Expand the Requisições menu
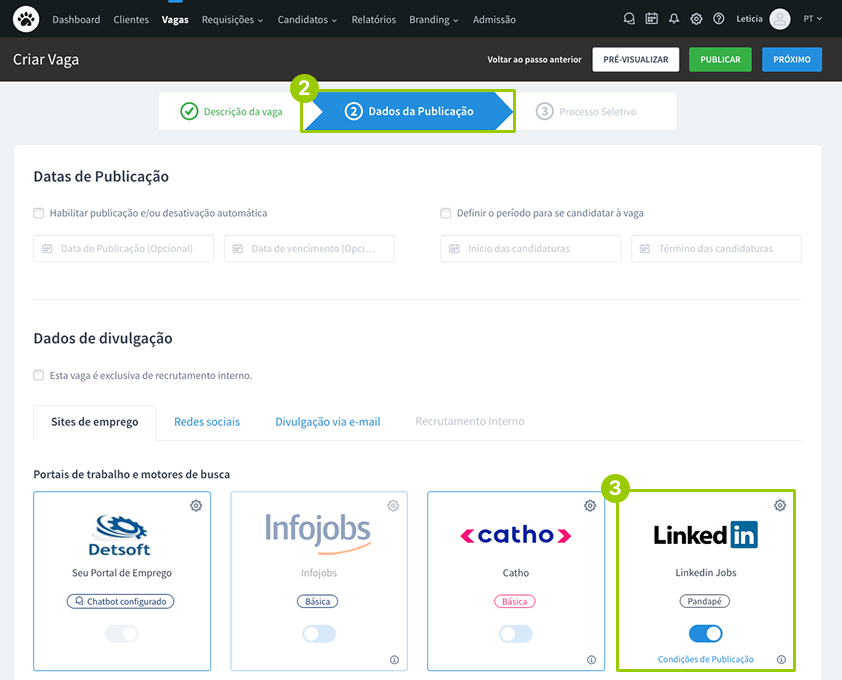Viewport: 842px width, 680px height. [232, 20]
